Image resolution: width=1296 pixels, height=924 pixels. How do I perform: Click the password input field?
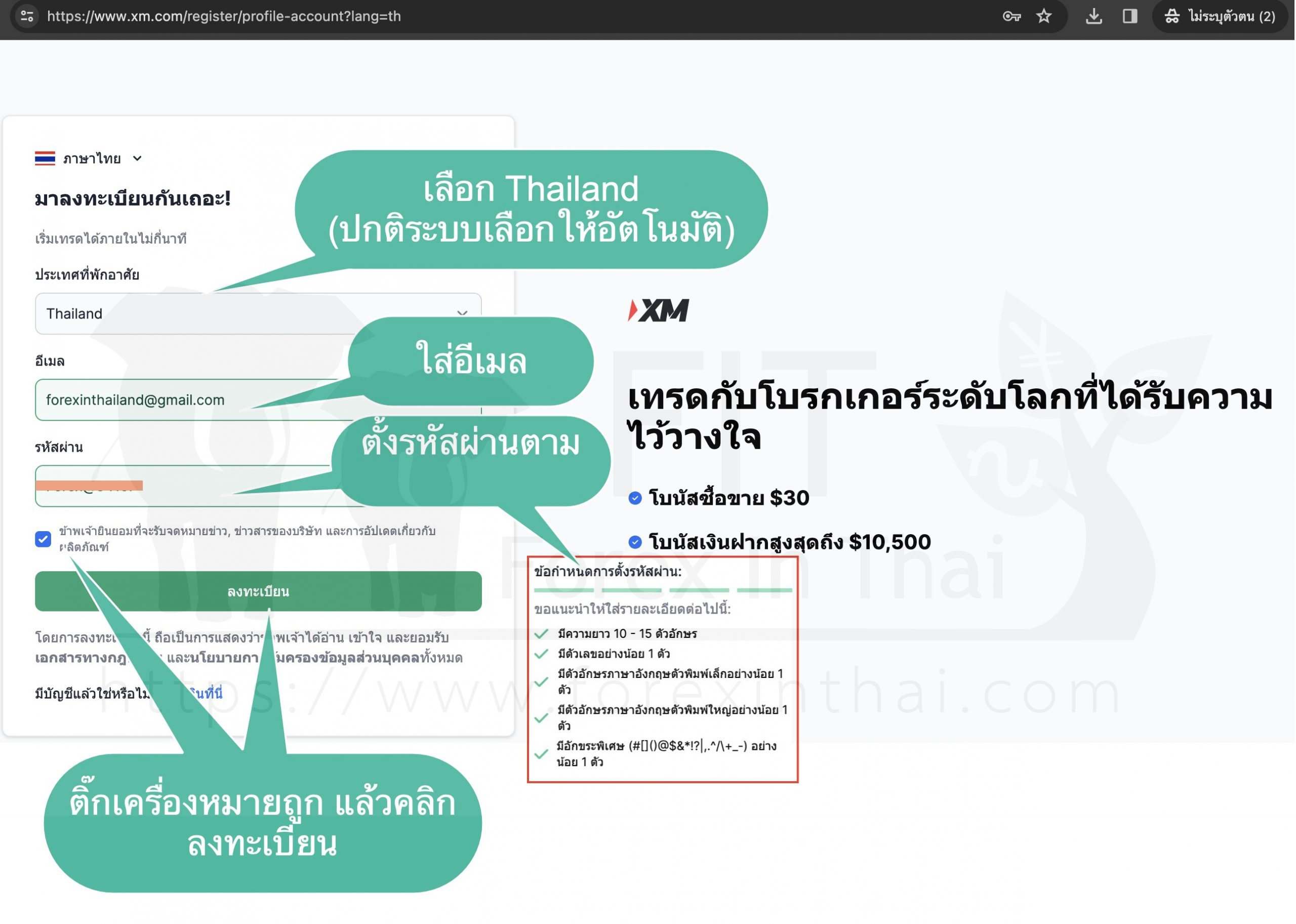(258, 487)
